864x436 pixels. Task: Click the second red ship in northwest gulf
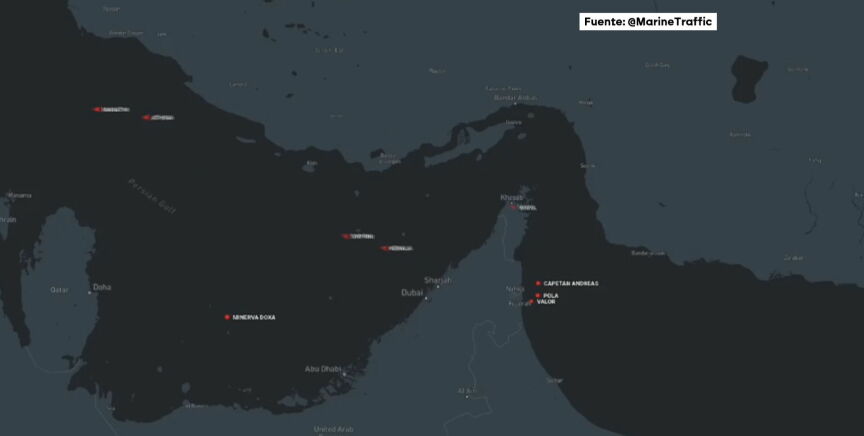coord(146,117)
